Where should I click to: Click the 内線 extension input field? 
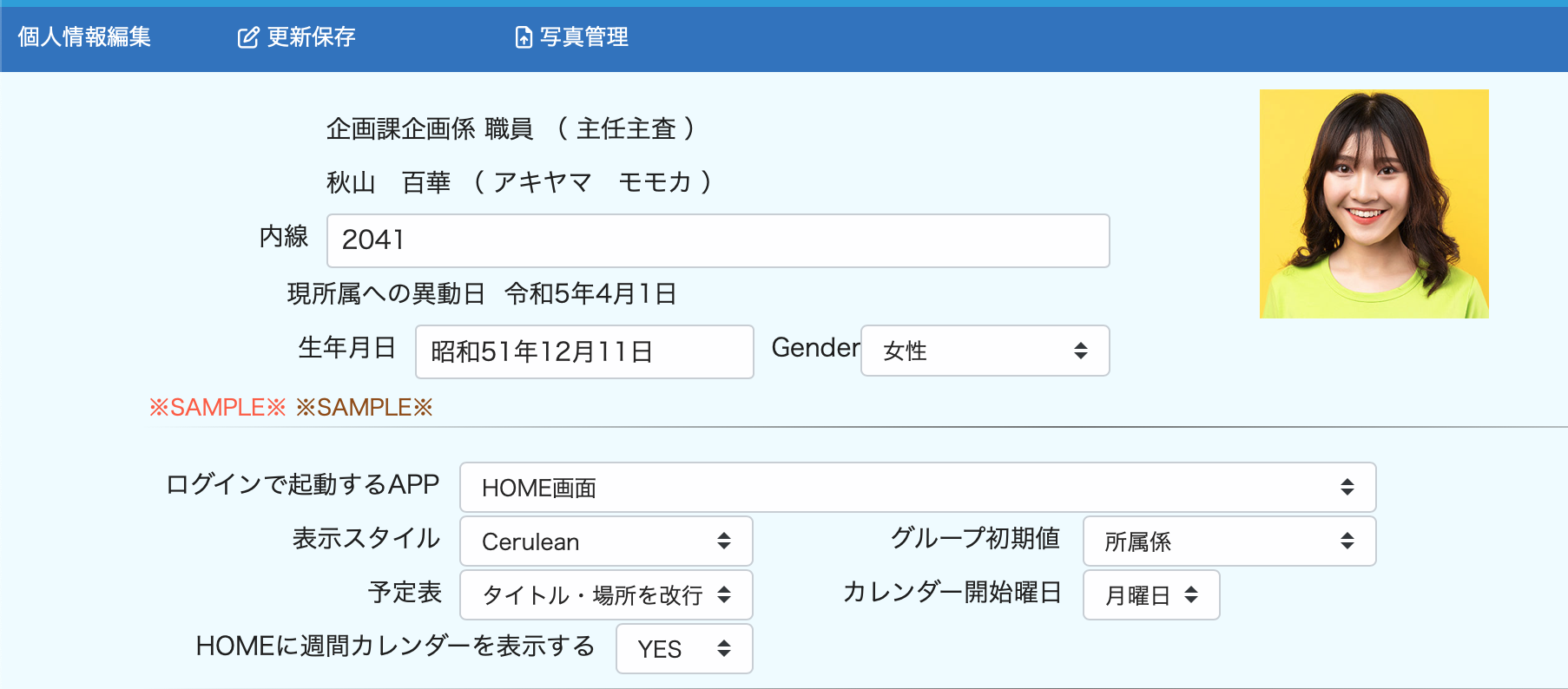pos(717,240)
